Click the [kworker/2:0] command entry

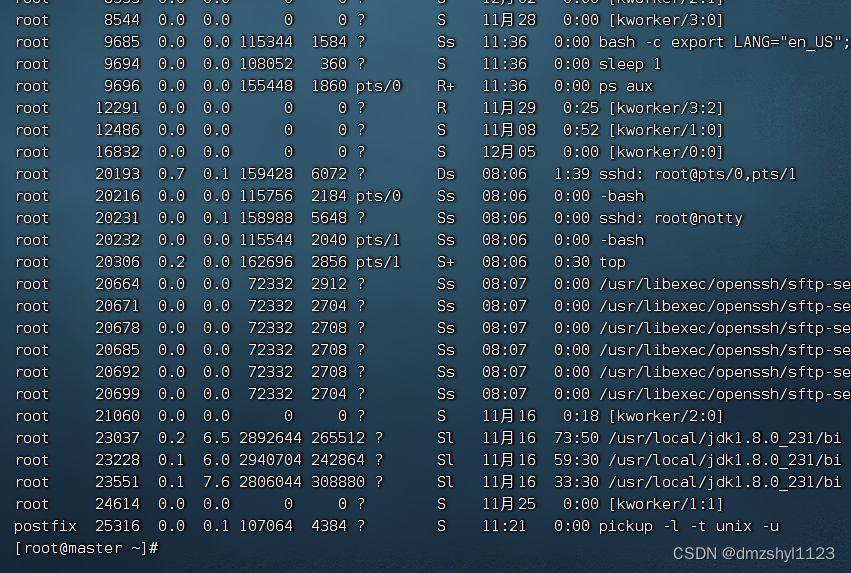(665, 416)
